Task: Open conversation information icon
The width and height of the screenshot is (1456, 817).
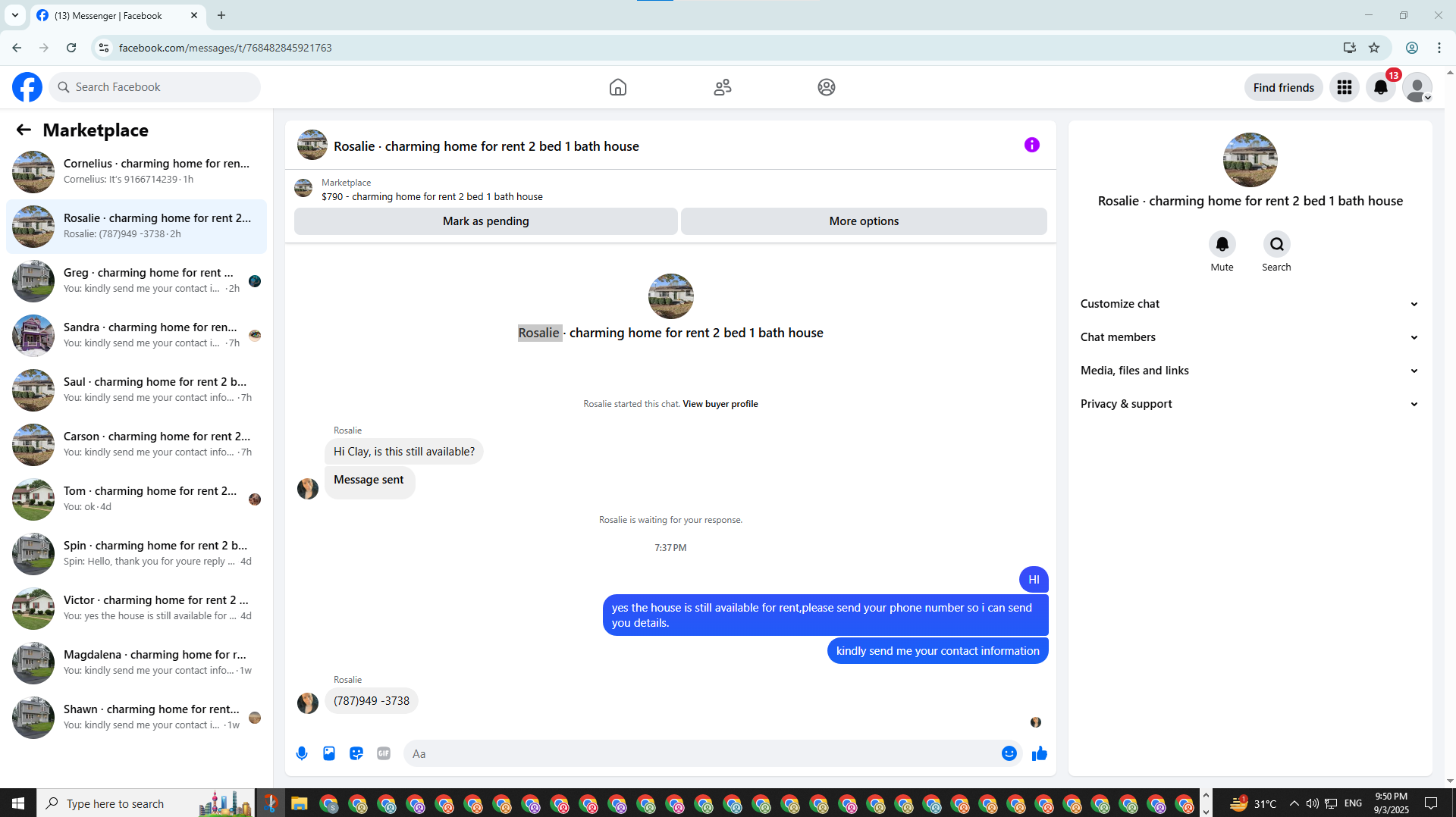Action: point(1032,145)
